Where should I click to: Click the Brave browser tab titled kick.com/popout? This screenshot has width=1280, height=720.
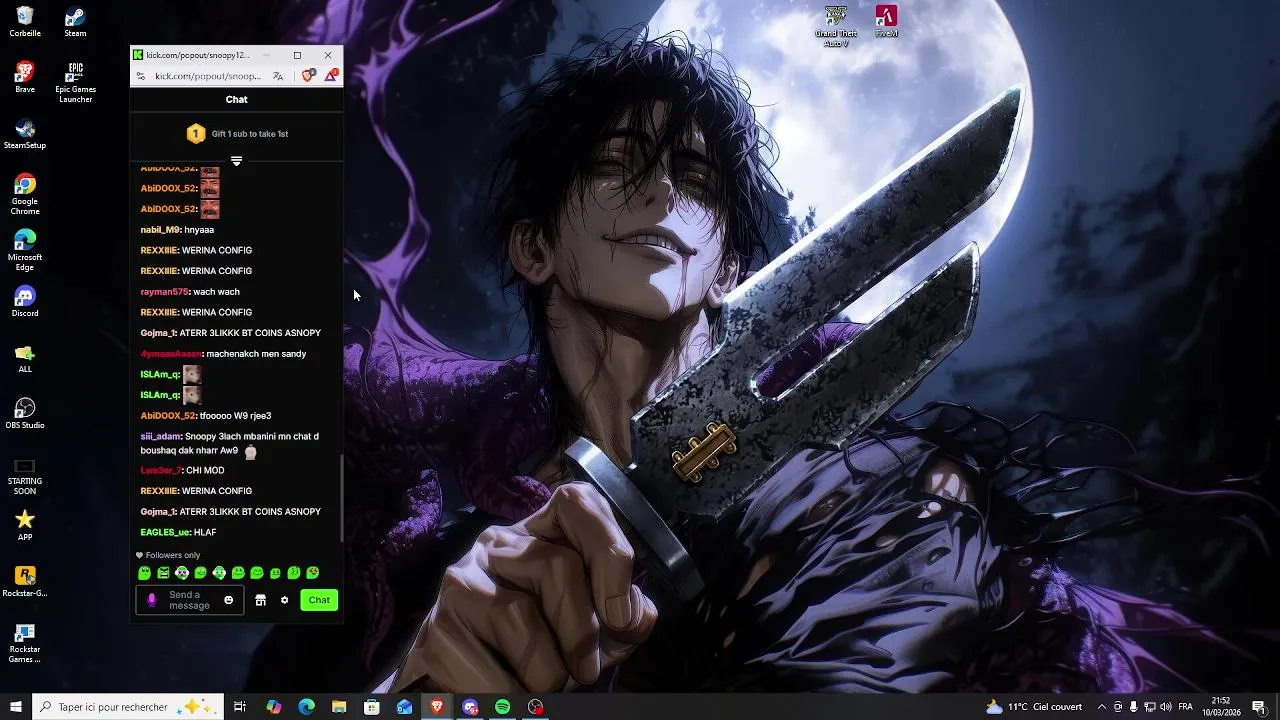pyautogui.click(x=197, y=55)
